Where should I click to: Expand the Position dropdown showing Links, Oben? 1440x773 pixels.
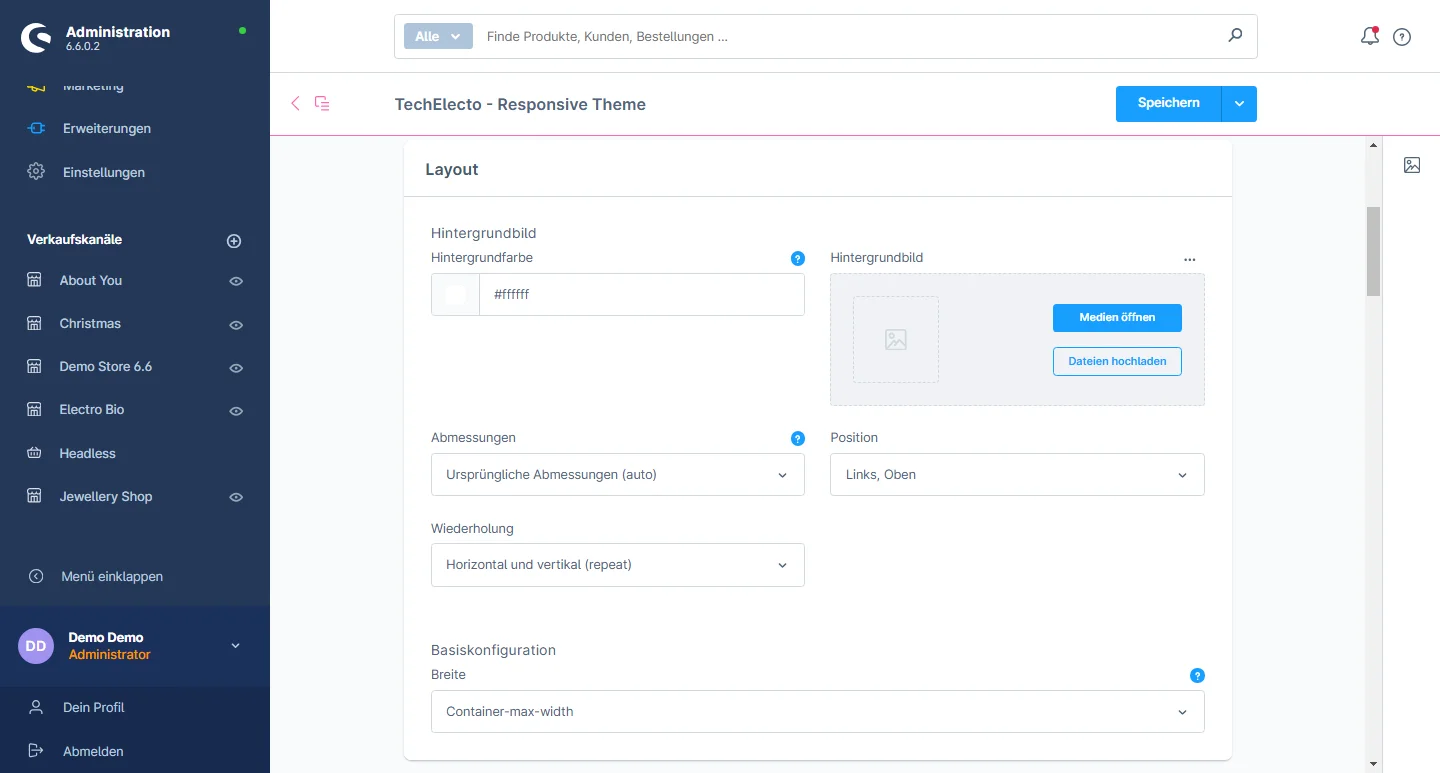click(1017, 475)
